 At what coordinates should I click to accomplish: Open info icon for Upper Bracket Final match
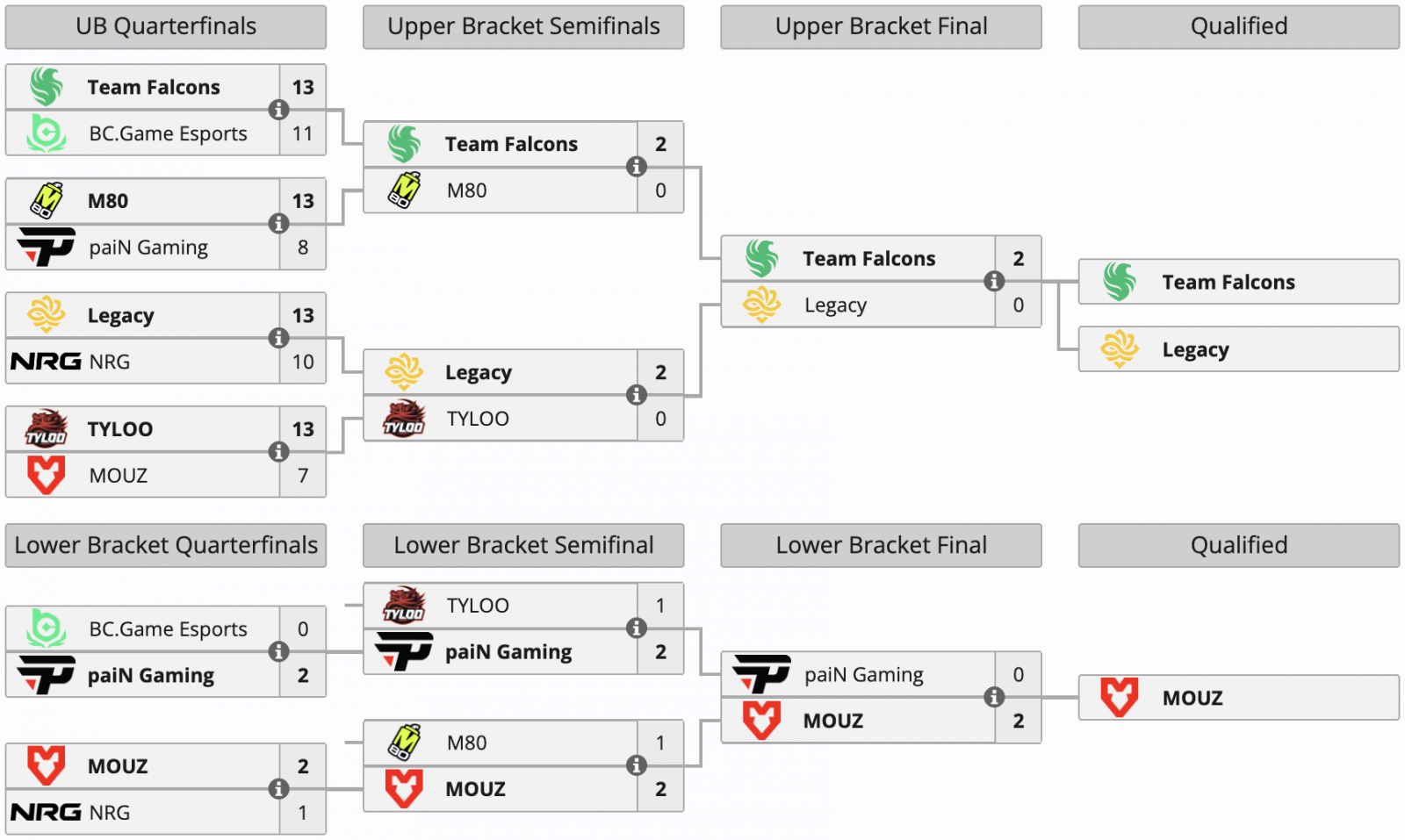(x=994, y=281)
